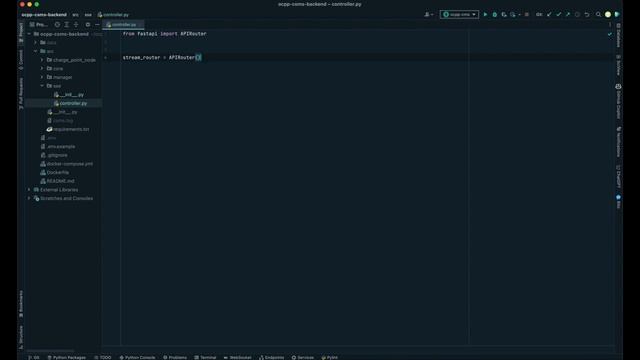Expand External Libraries node
The image size is (640, 360).
coord(29,189)
